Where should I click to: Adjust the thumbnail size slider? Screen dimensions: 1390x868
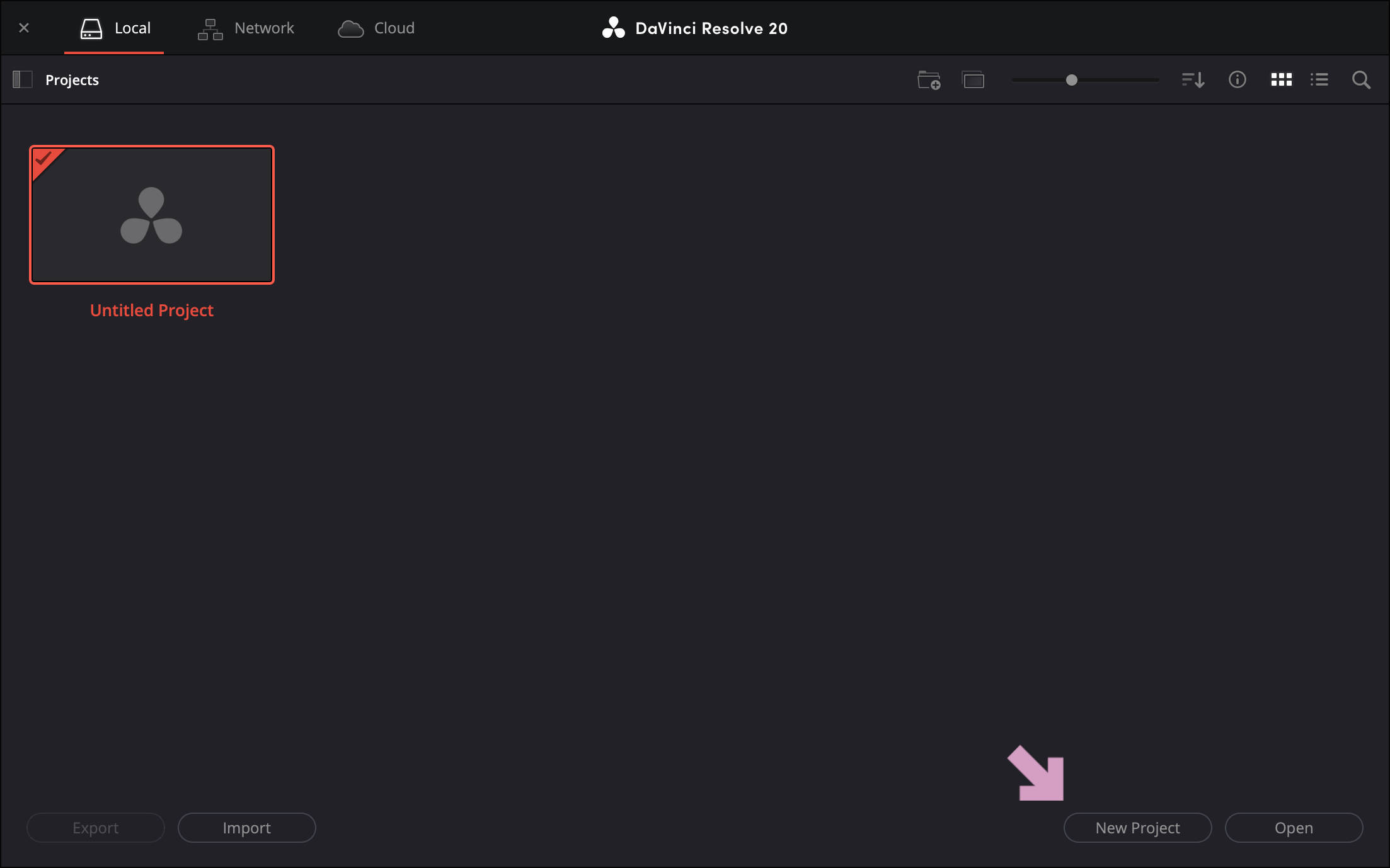1071,80
